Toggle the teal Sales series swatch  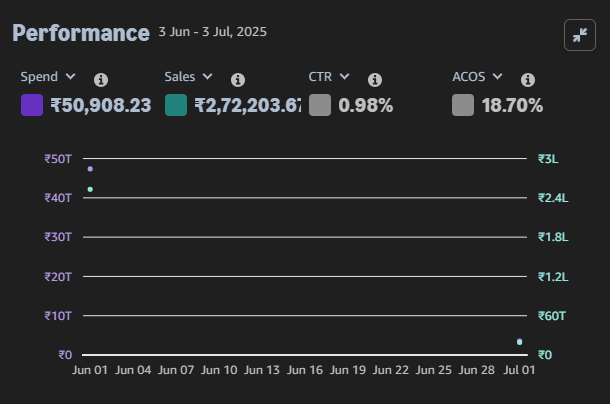(176, 105)
